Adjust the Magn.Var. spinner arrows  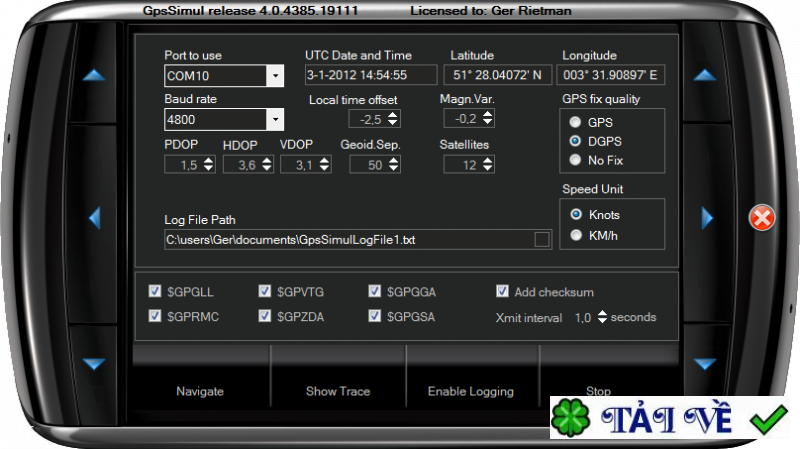tap(488, 118)
